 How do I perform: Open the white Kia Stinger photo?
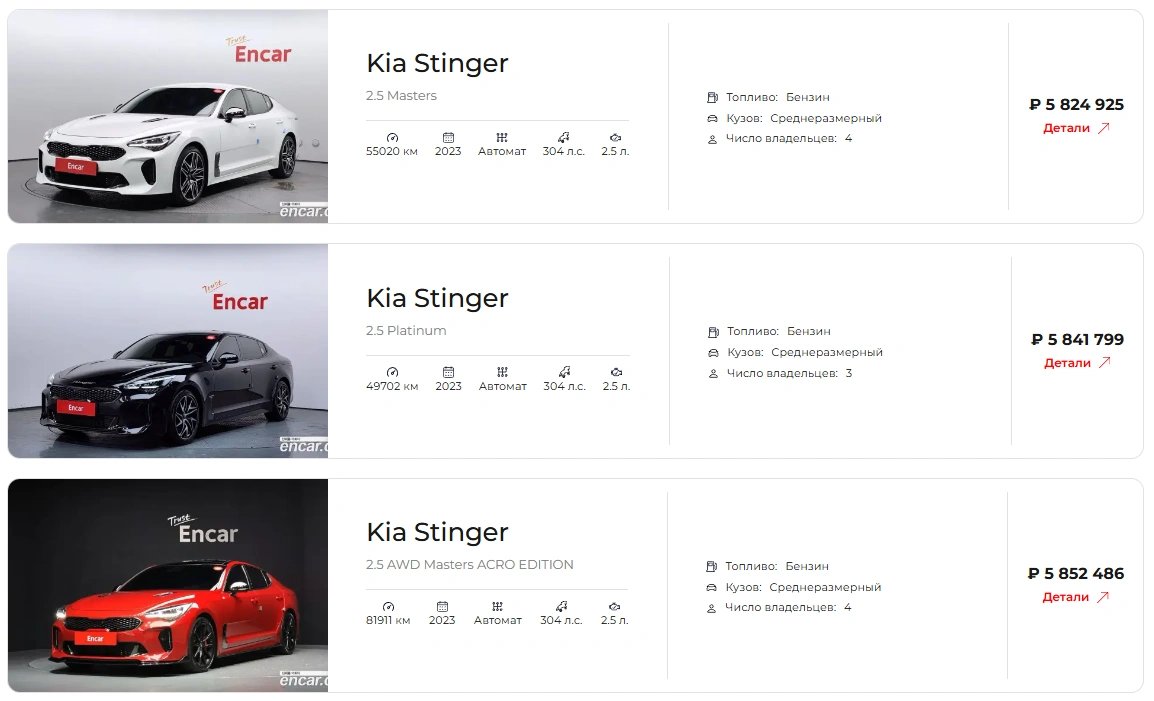pos(168,116)
